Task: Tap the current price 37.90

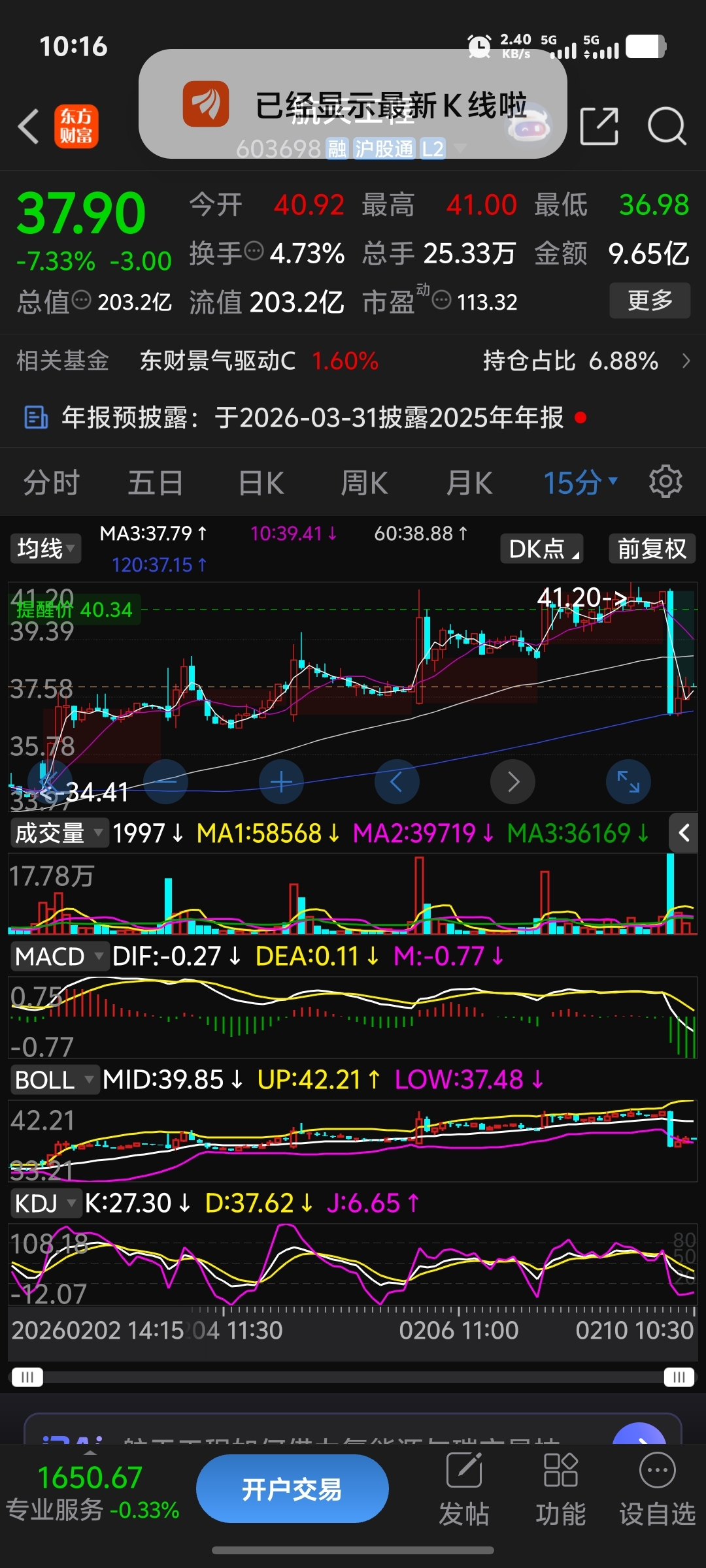Action: point(81,213)
